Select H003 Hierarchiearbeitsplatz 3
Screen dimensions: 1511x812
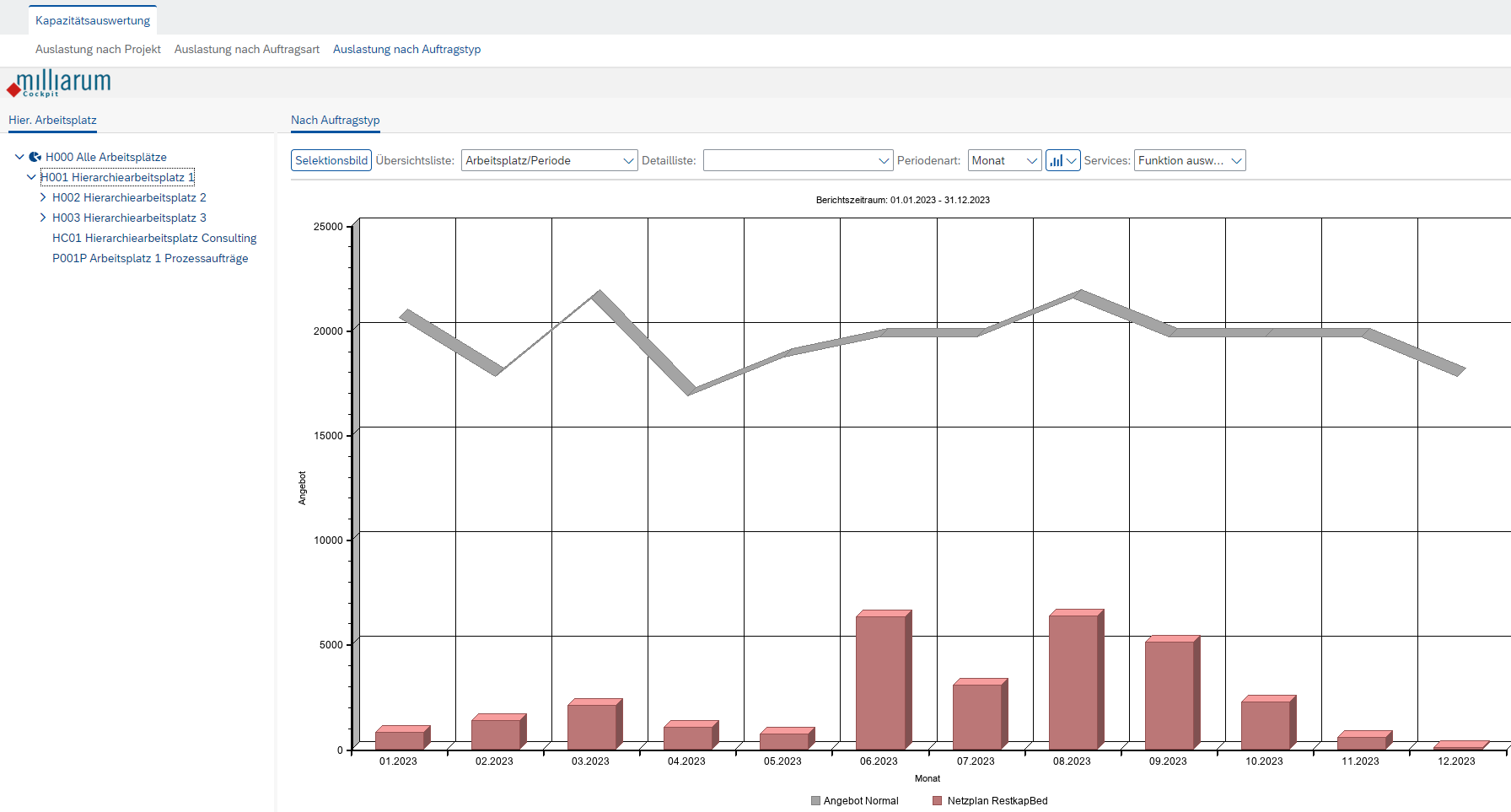click(x=129, y=218)
